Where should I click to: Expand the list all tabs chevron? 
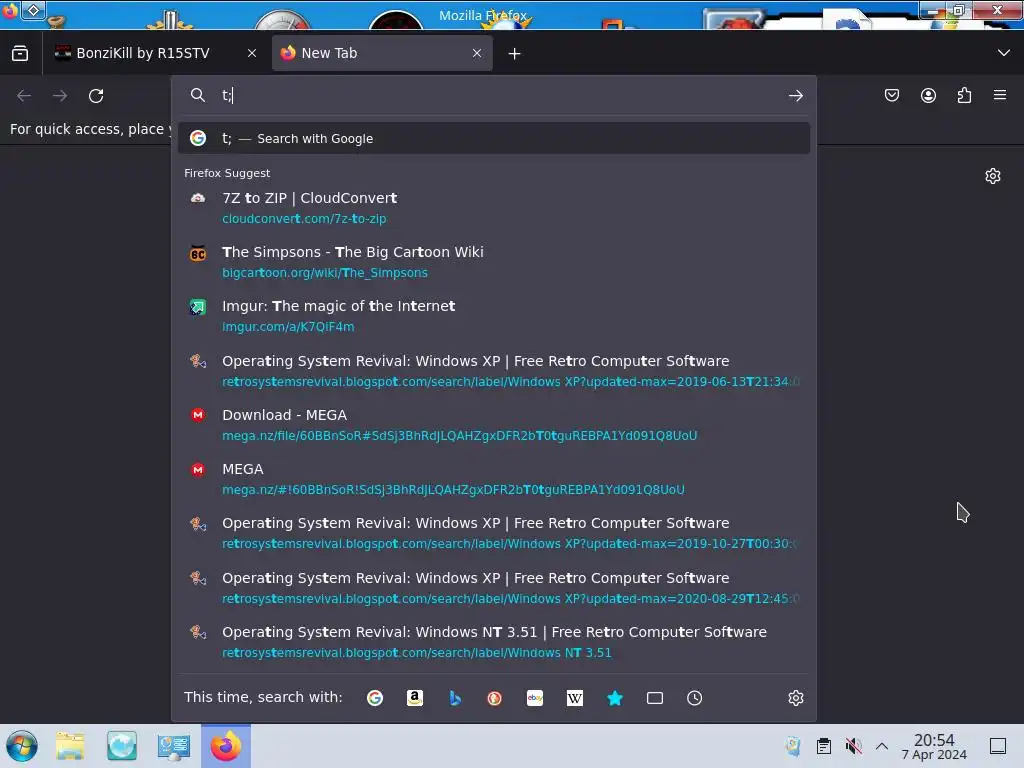pyautogui.click(x=1004, y=53)
